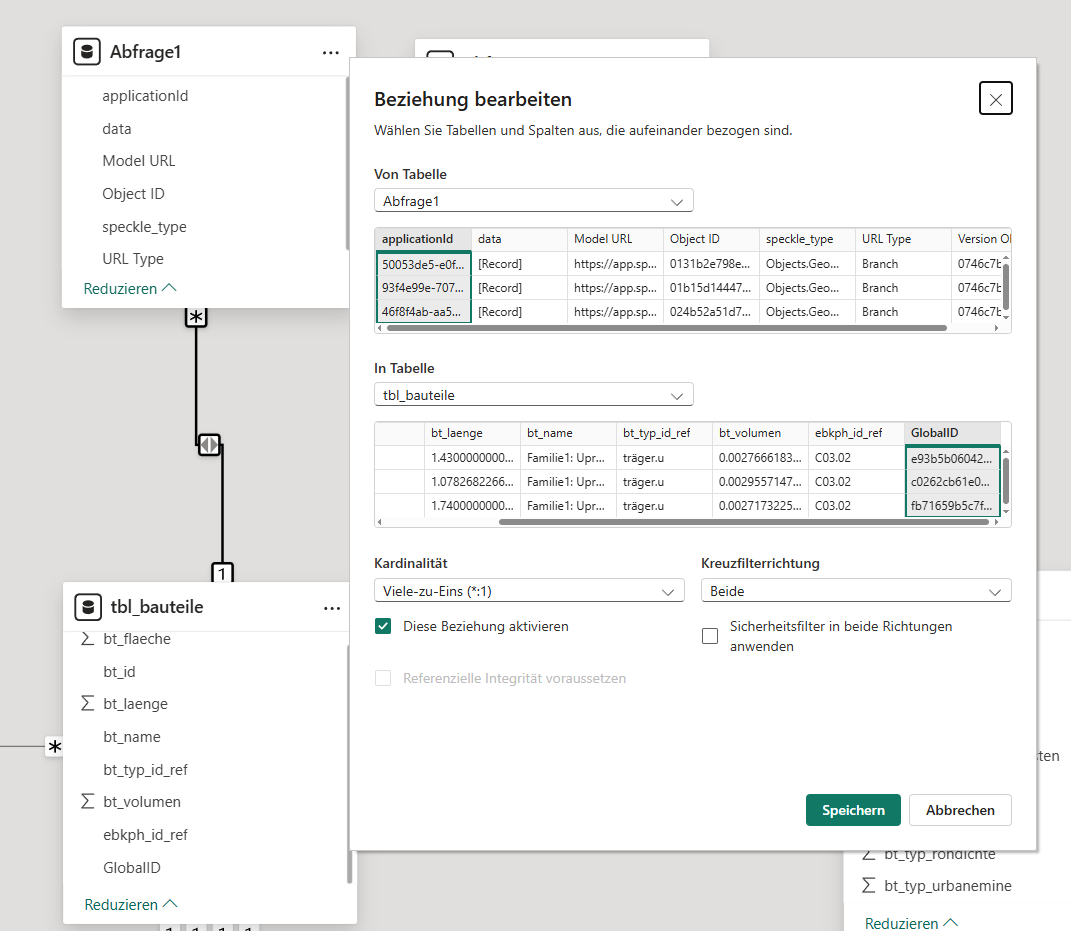Click the tbl_bauteile table title
Image resolution: width=1071 pixels, height=931 pixels.
[157, 607]
